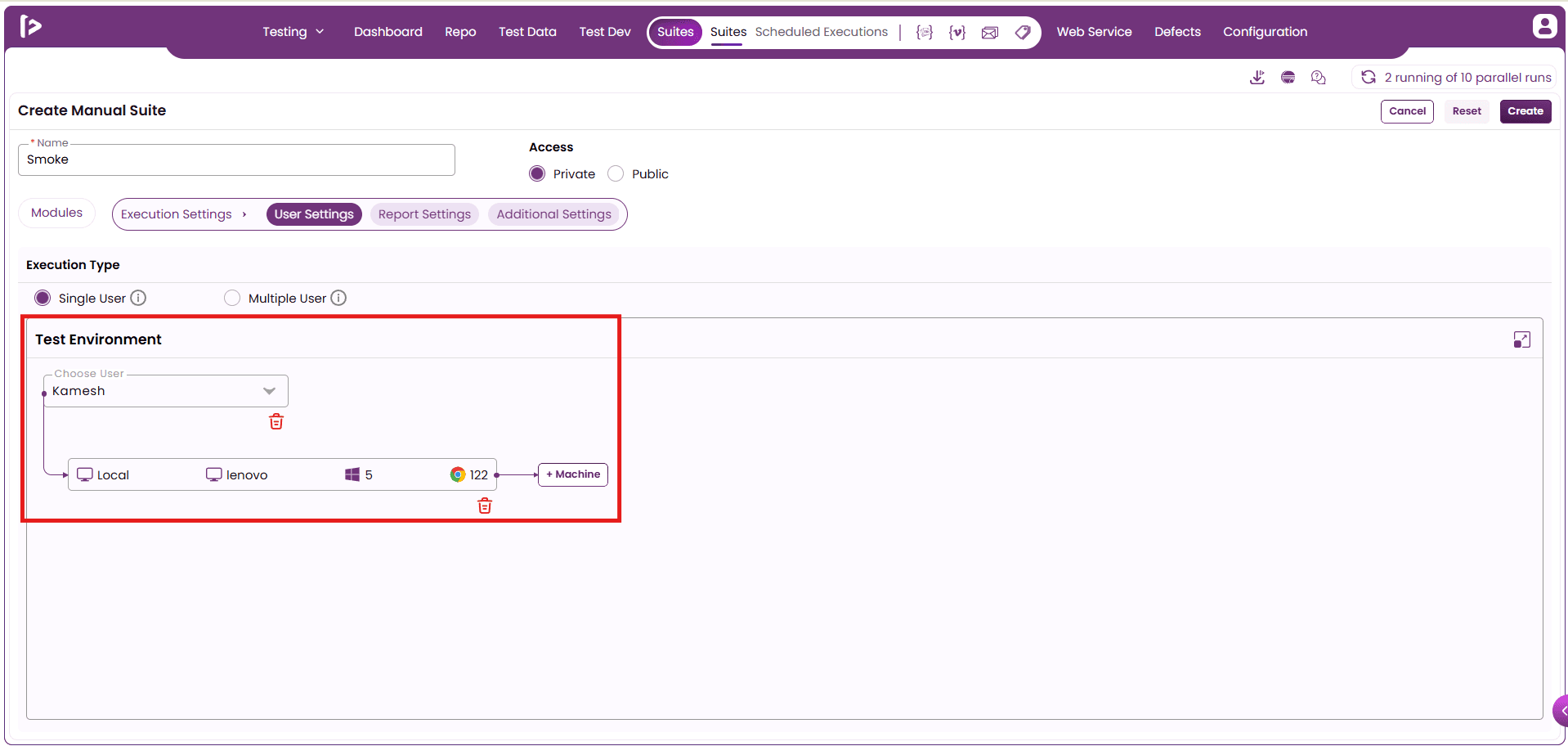Open the Choose User dropdown
The height and width of the screenshot is (746, 1568).
(166, 391)
